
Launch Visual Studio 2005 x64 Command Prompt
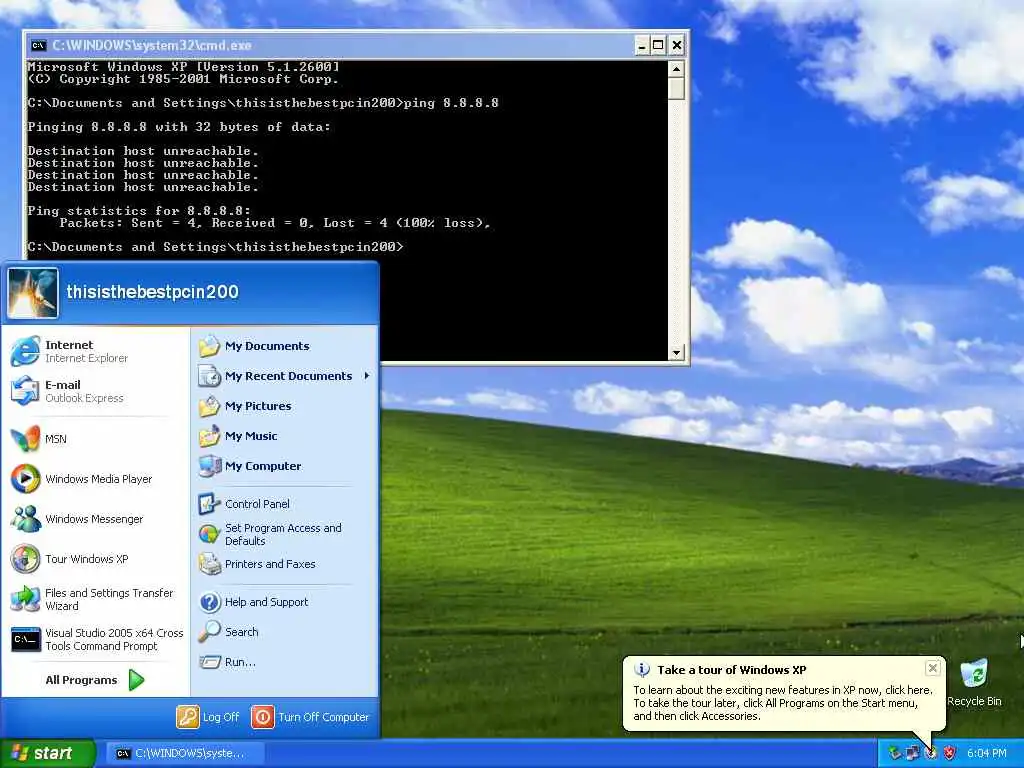point(95,639)
